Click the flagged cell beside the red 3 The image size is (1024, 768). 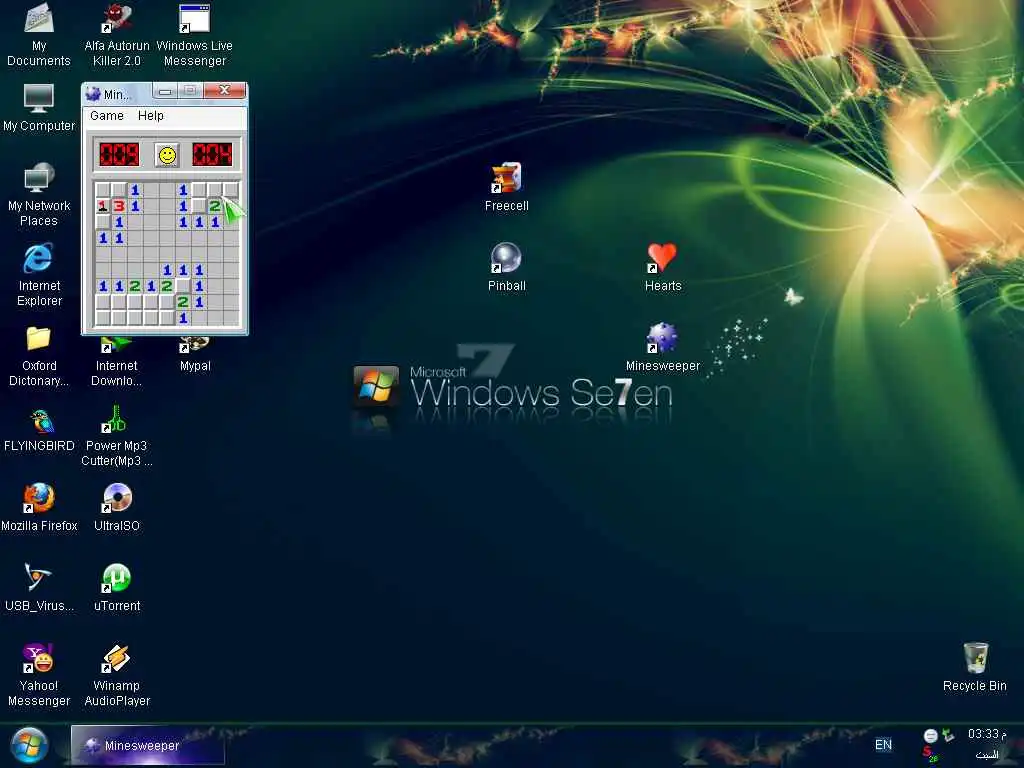tap(103, 206)
